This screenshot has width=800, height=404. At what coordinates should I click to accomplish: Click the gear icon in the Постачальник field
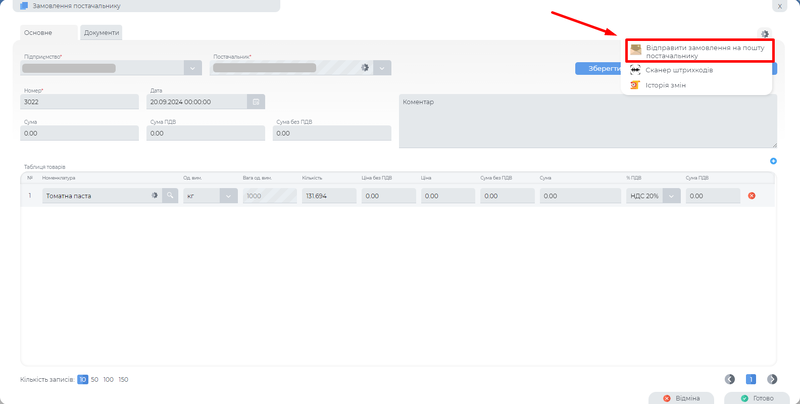click(x=365, y=68)
